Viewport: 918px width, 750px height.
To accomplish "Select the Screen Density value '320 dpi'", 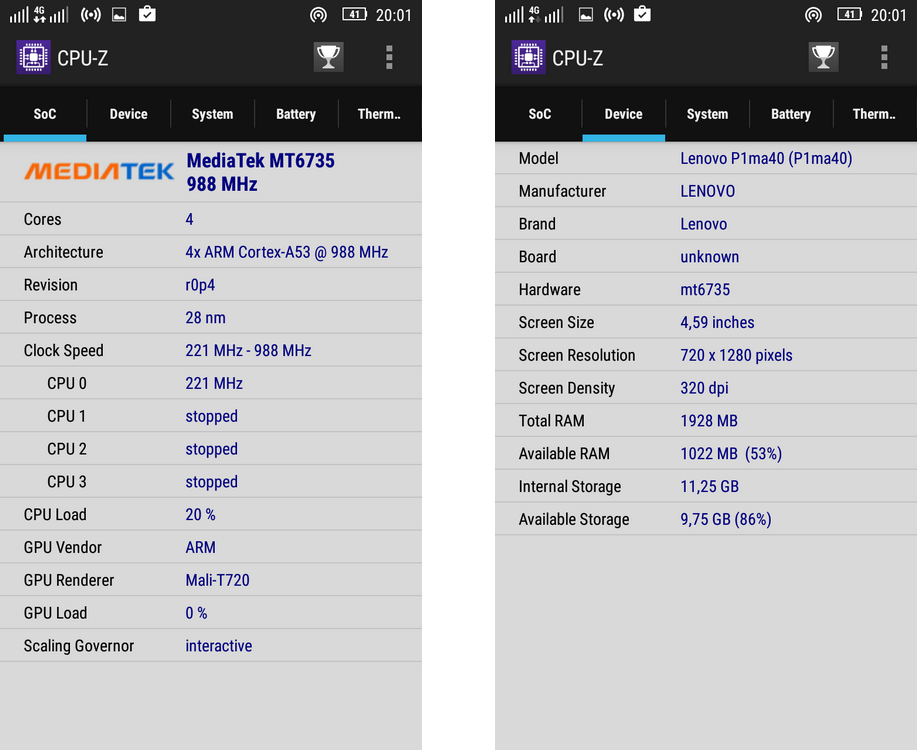I will point(704,388).
